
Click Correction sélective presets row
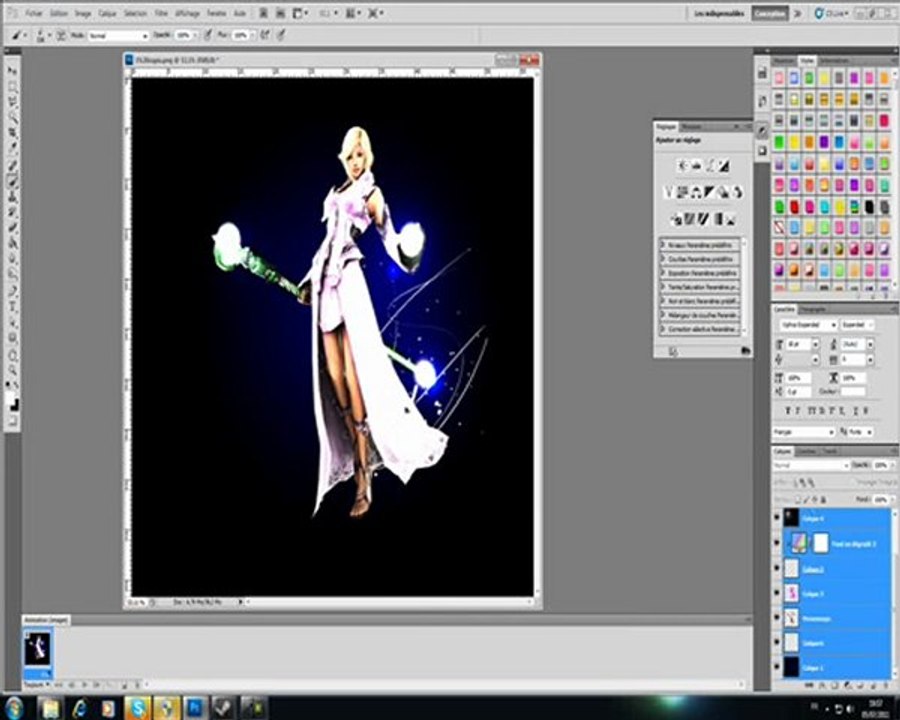pyautogui.click(x=700, y=330)
